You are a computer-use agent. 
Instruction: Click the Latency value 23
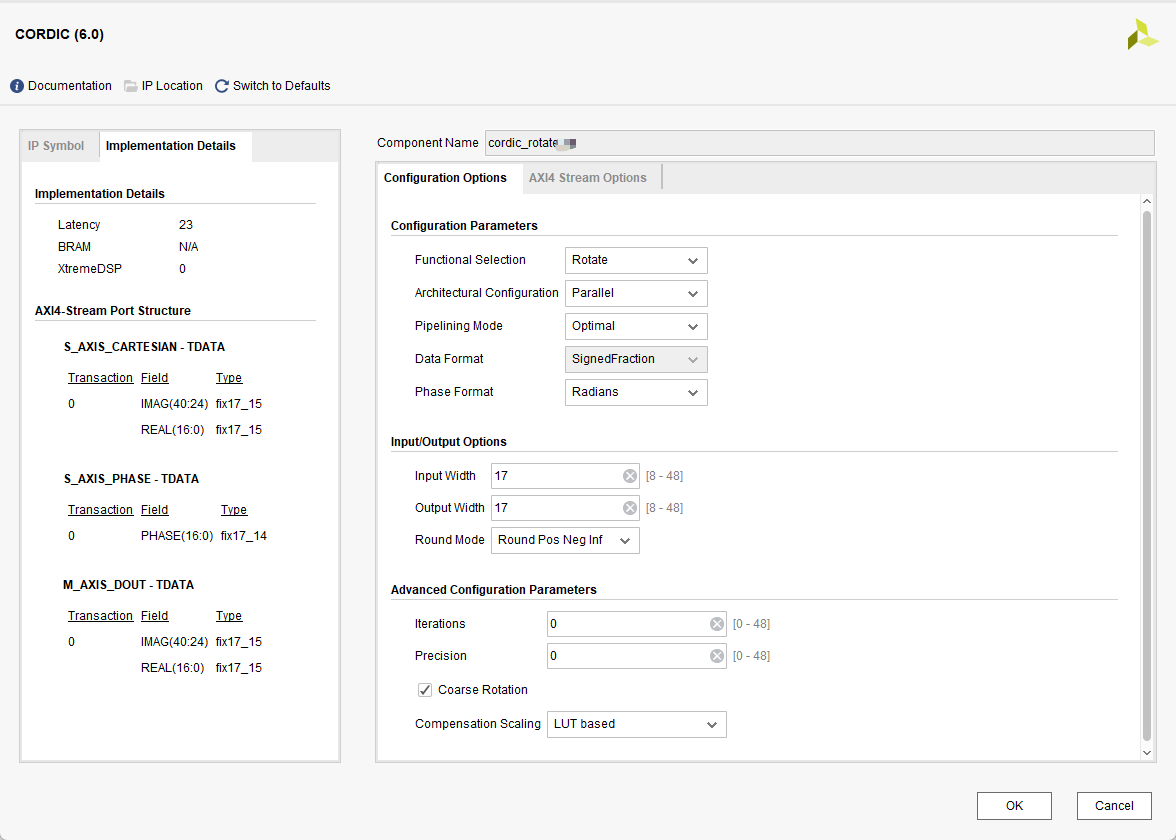tap(186, 225)
